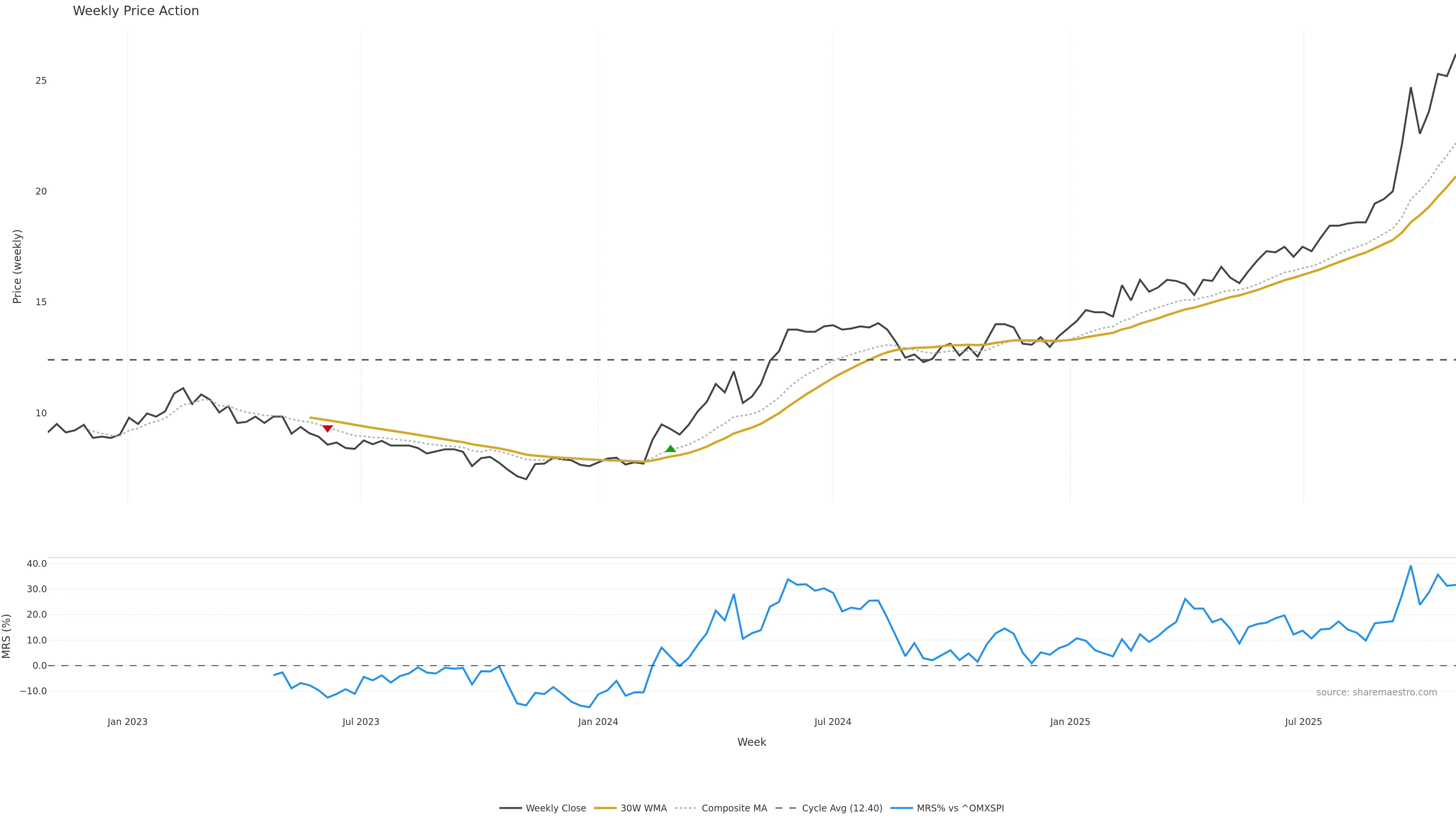Viewport: 1456px width, 819px height.
Task: Click the Price (weekly) y-axis title
Action: point(17,266)
